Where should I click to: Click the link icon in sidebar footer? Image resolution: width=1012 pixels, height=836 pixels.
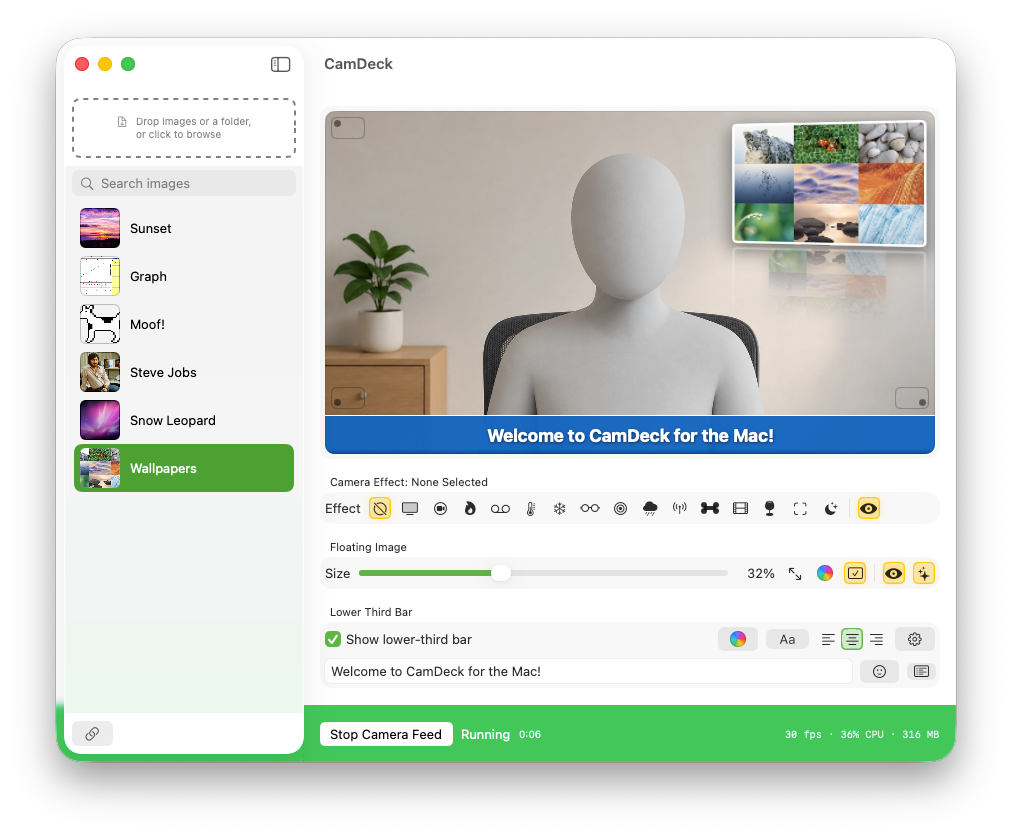pyautogui.click(x=92, y=733)
